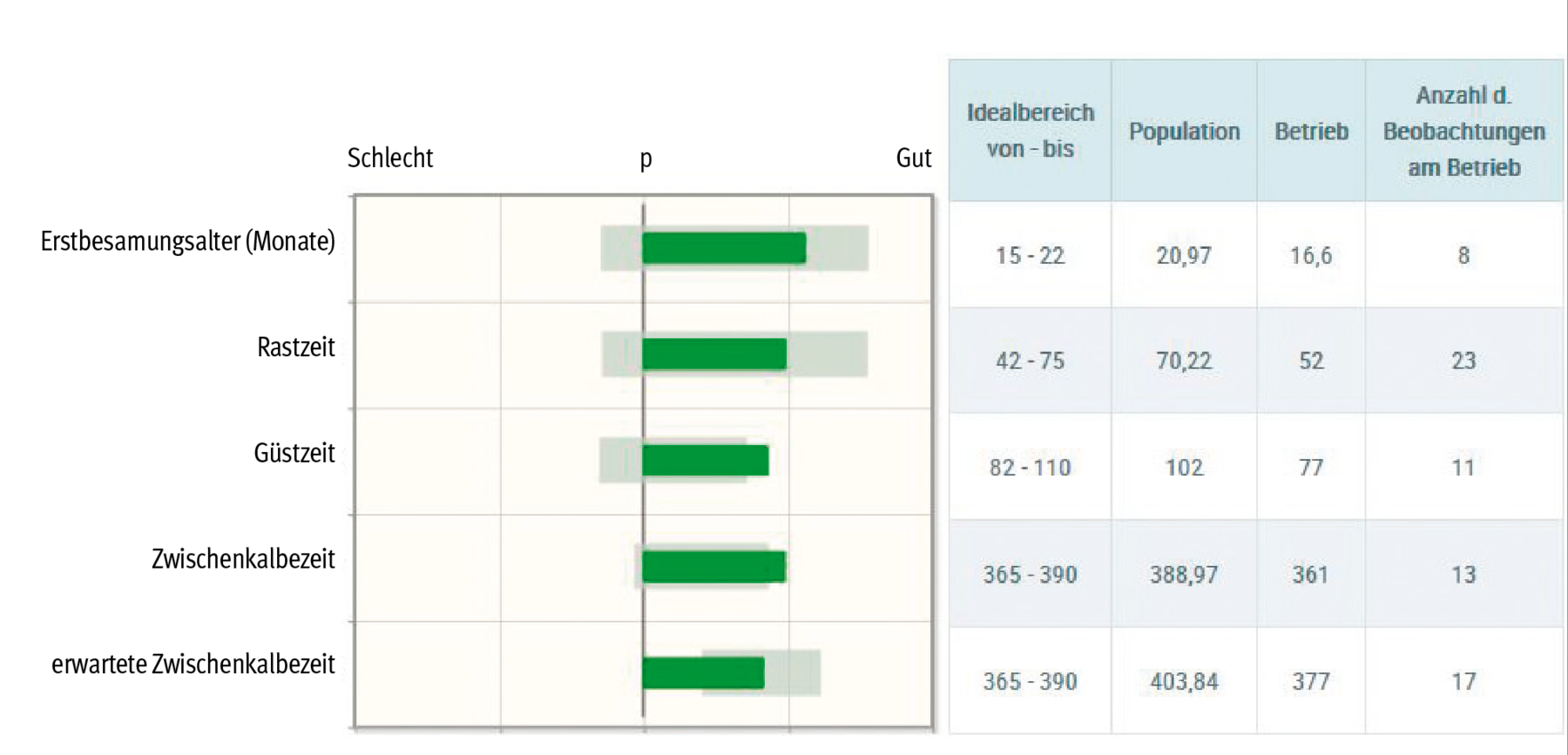
Task: Click the Idealbereich cell 42 - 75
Action: pyautogui.click(x=1030, y=361)
